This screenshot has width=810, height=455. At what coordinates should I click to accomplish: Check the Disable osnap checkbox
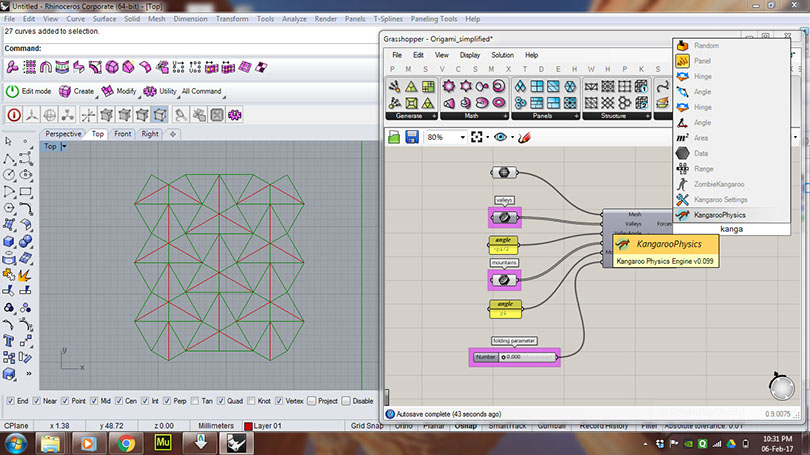(x=346, y=401)
